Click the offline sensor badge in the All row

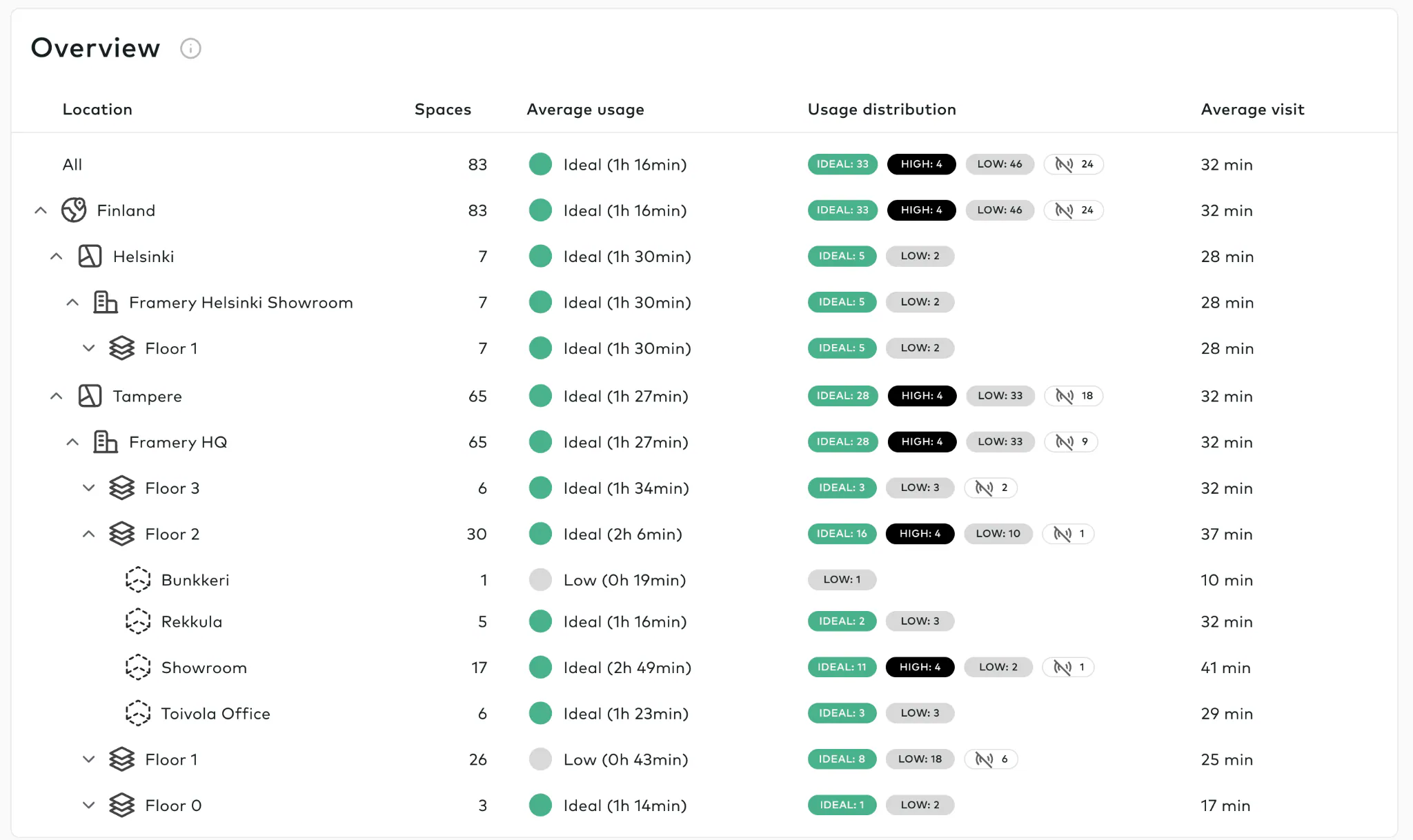(1074, 164)
